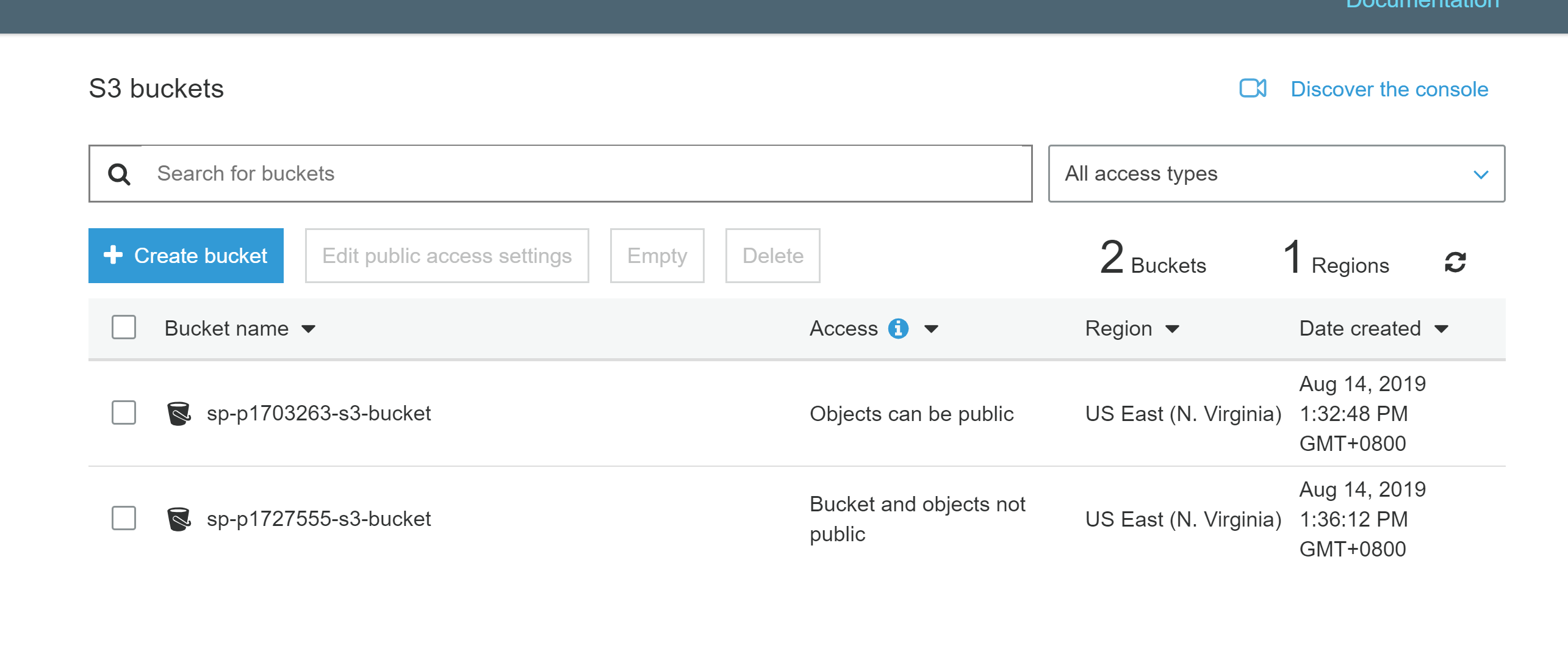Click bucket icon for sp-p1727555-s3-bucket
Image resolution: width=1568 pixels, height=648 pixels.
click(179, 519)
